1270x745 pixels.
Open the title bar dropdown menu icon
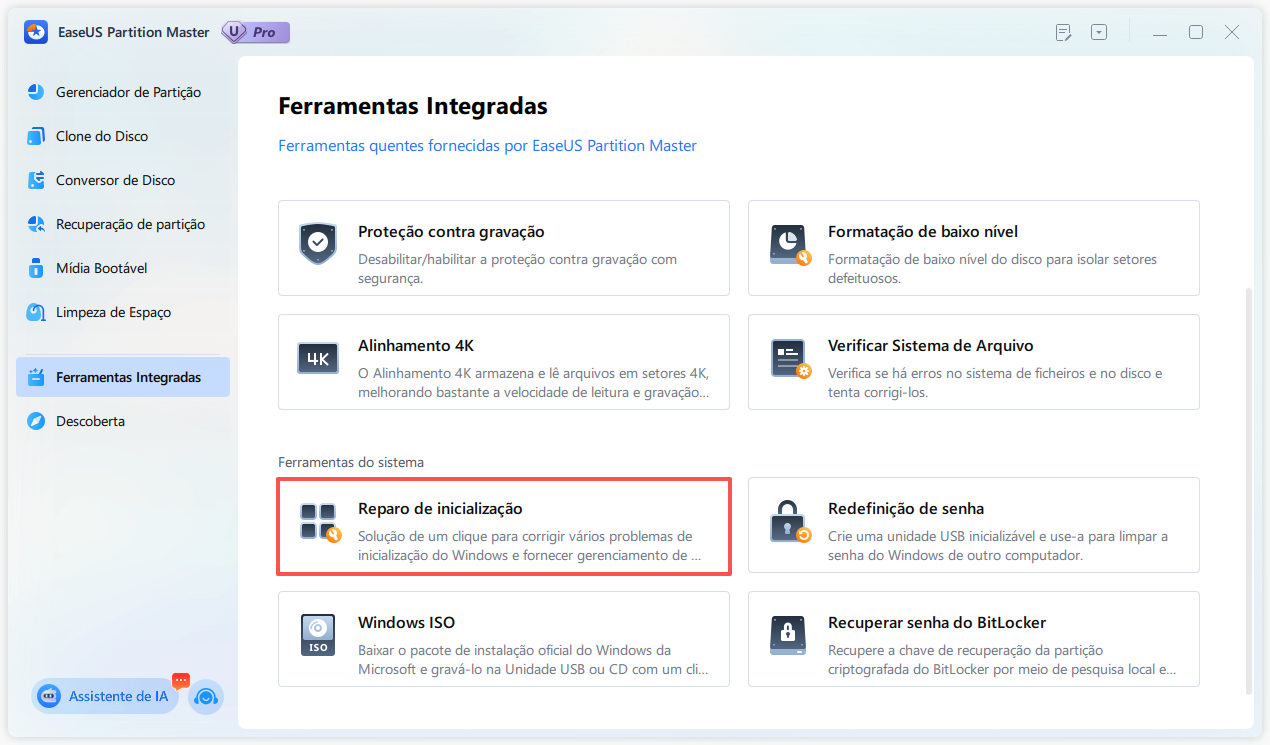click(x=1099, y=32)
